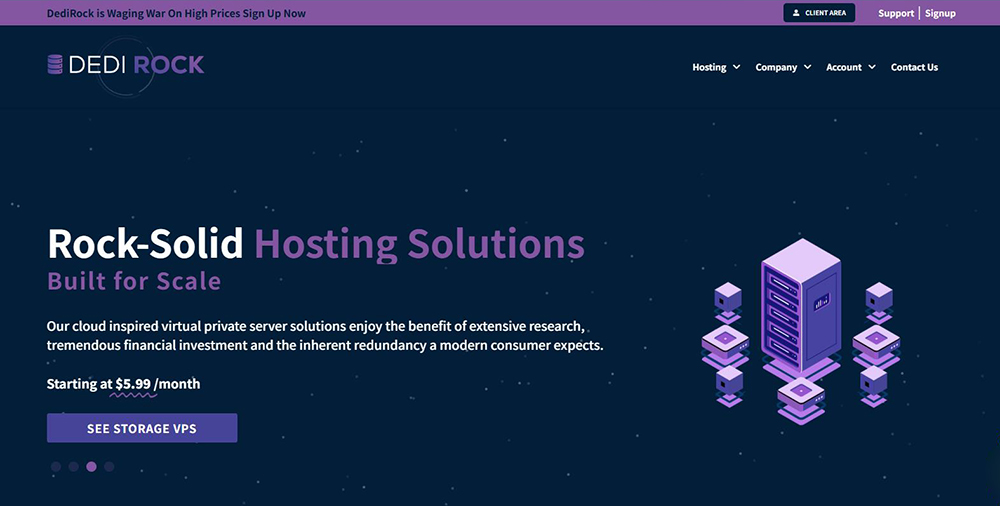Click the Rock-Solid Hosting Solutions heading
This screenshot has width=1000, height=506.
point(315,244)
